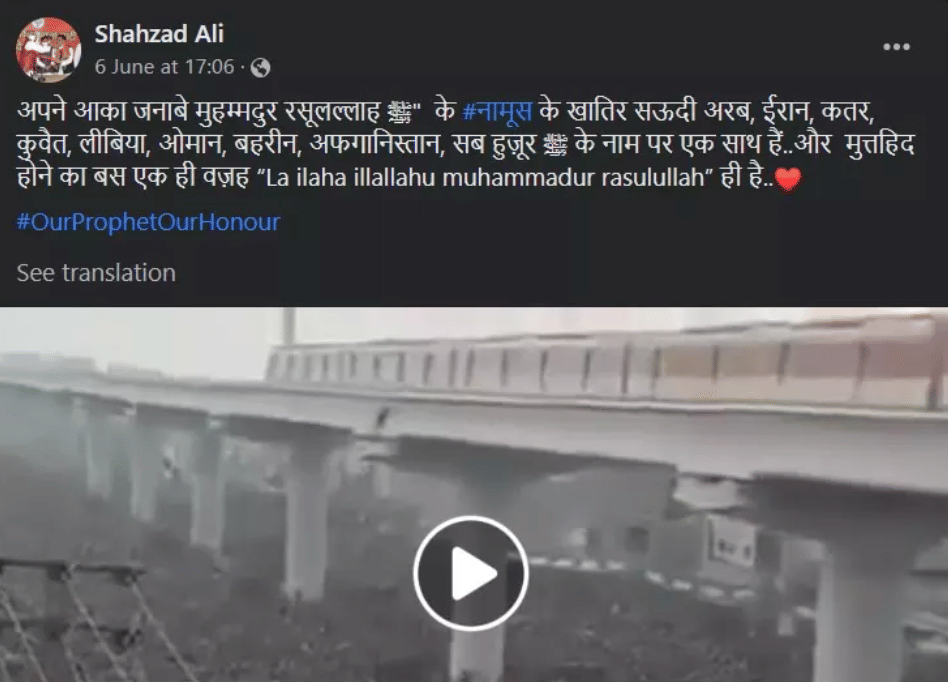Image resolution: width=948 pixels, height=682 pixels.
Task: Click the pole above the viaduct in video
Action: coord(290,326)
